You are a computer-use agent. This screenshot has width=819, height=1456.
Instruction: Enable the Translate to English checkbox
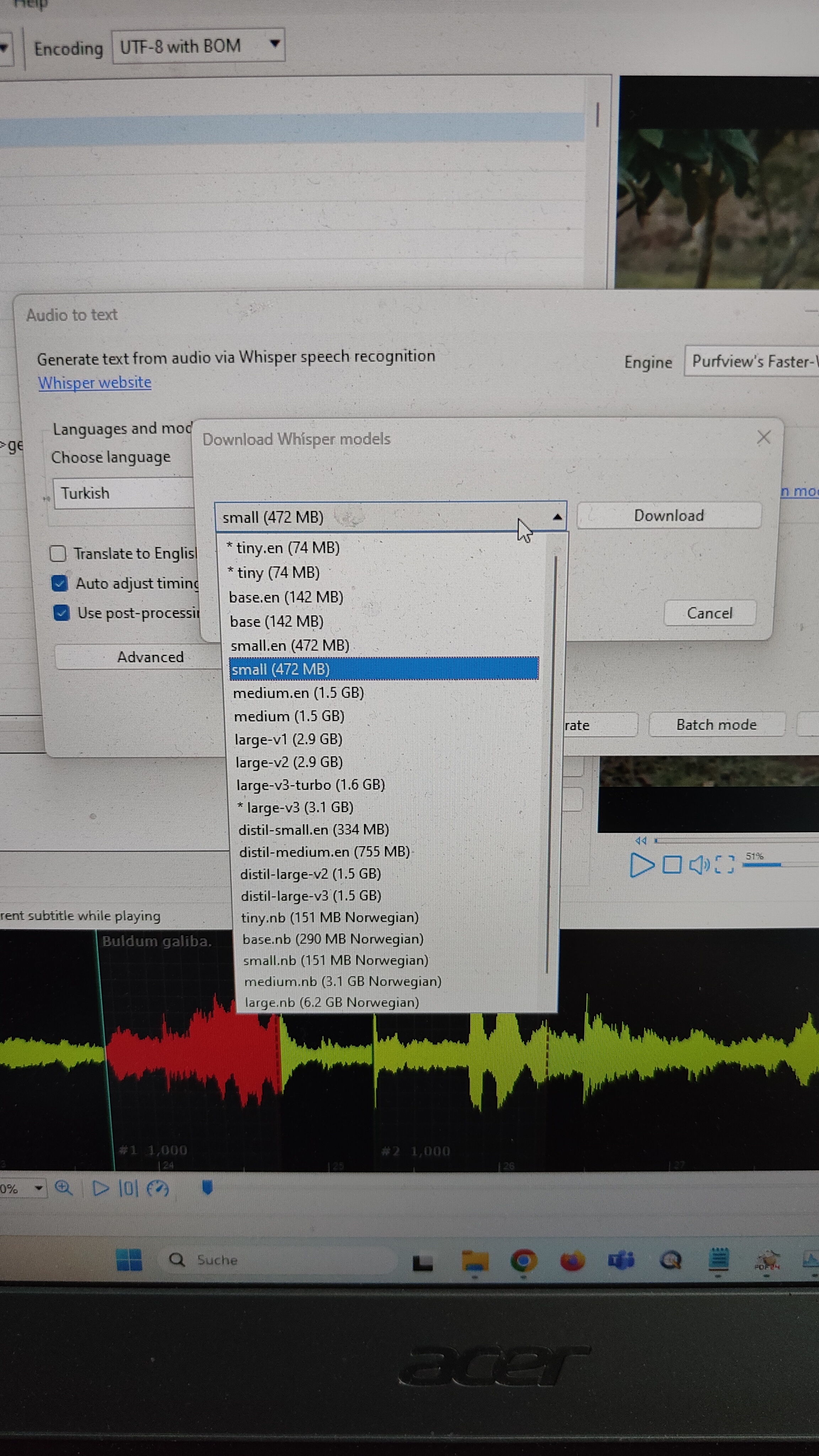tap(58, 553)
